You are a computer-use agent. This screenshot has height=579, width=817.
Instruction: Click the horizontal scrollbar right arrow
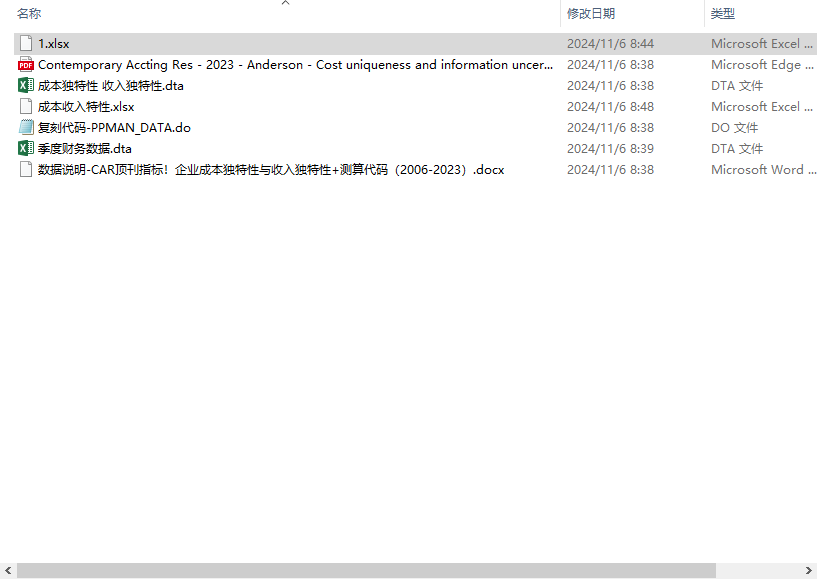(809, 571)
